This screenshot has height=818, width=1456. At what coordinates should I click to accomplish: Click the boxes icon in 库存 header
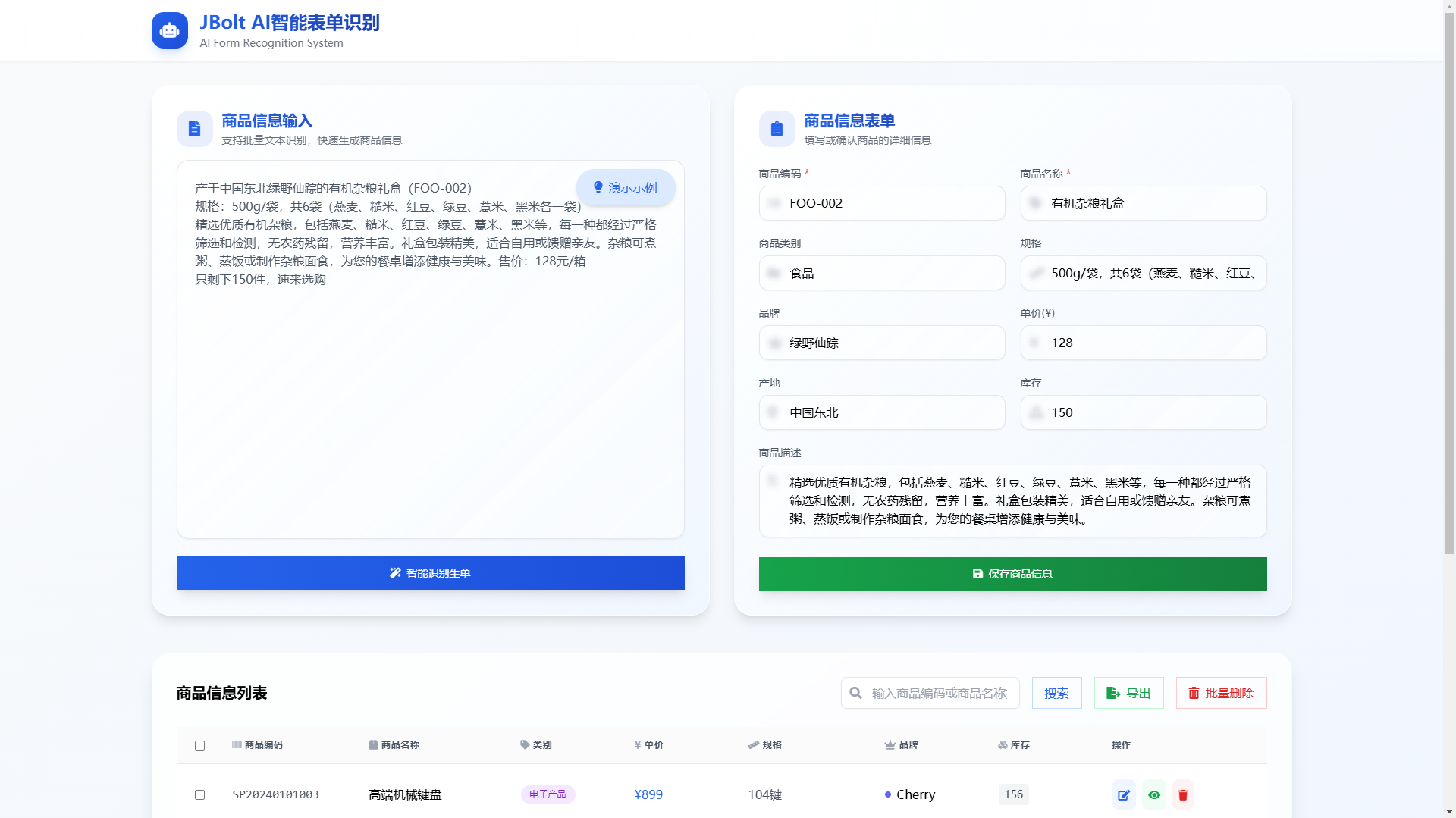click(x=1003, y=745)
